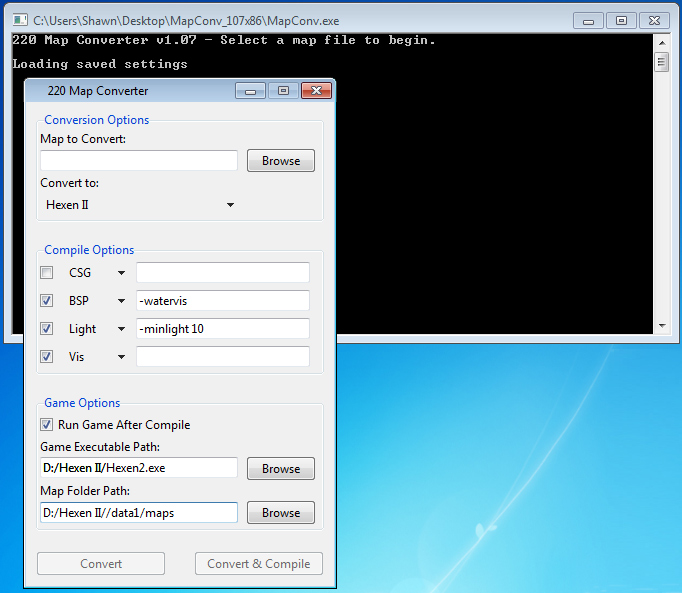Click the Convert & Compile button
The width and height of the screenshot is (682, 593).
click(x=259, y=563)
